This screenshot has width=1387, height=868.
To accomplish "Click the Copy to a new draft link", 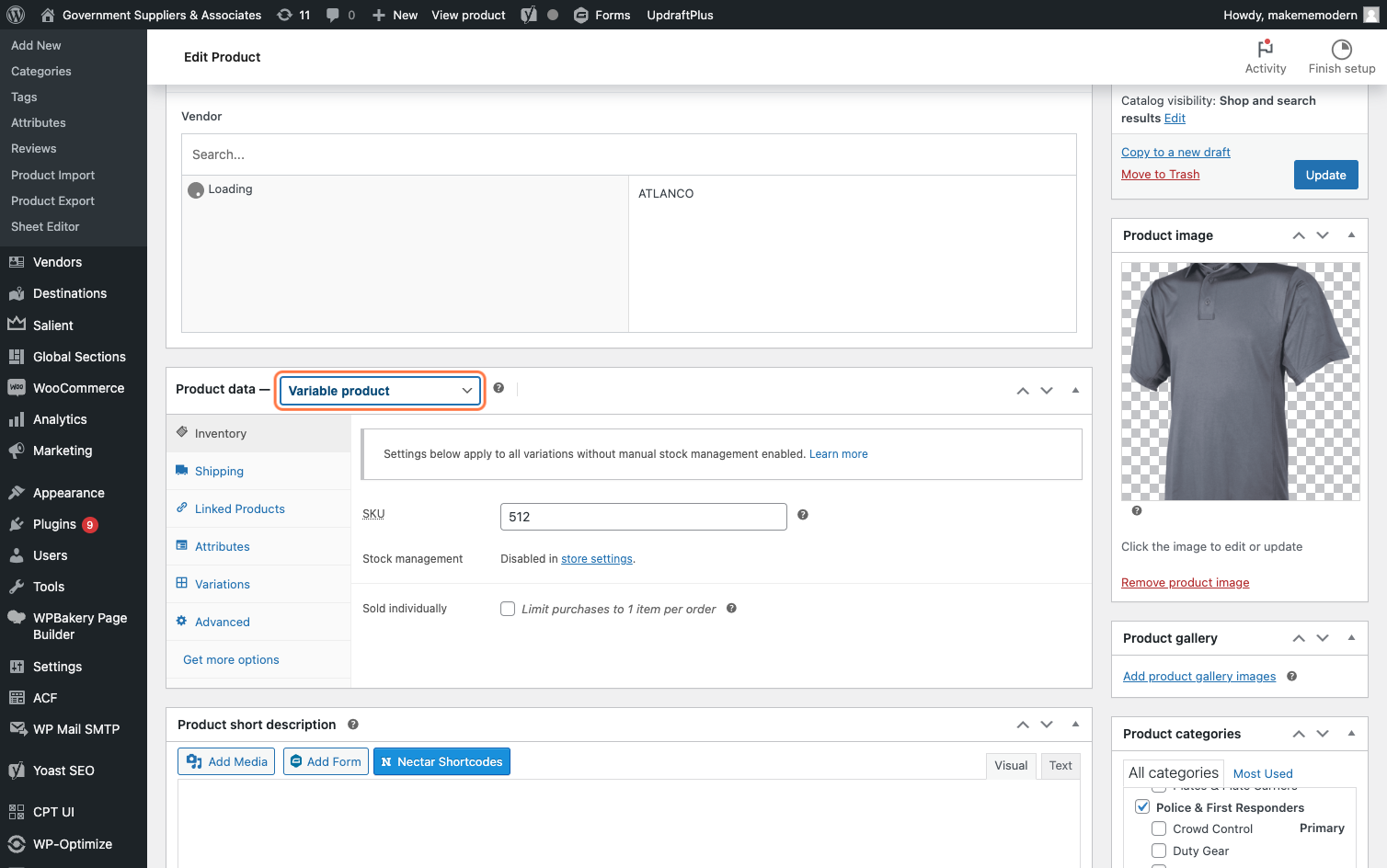I will coord(1175,152).
